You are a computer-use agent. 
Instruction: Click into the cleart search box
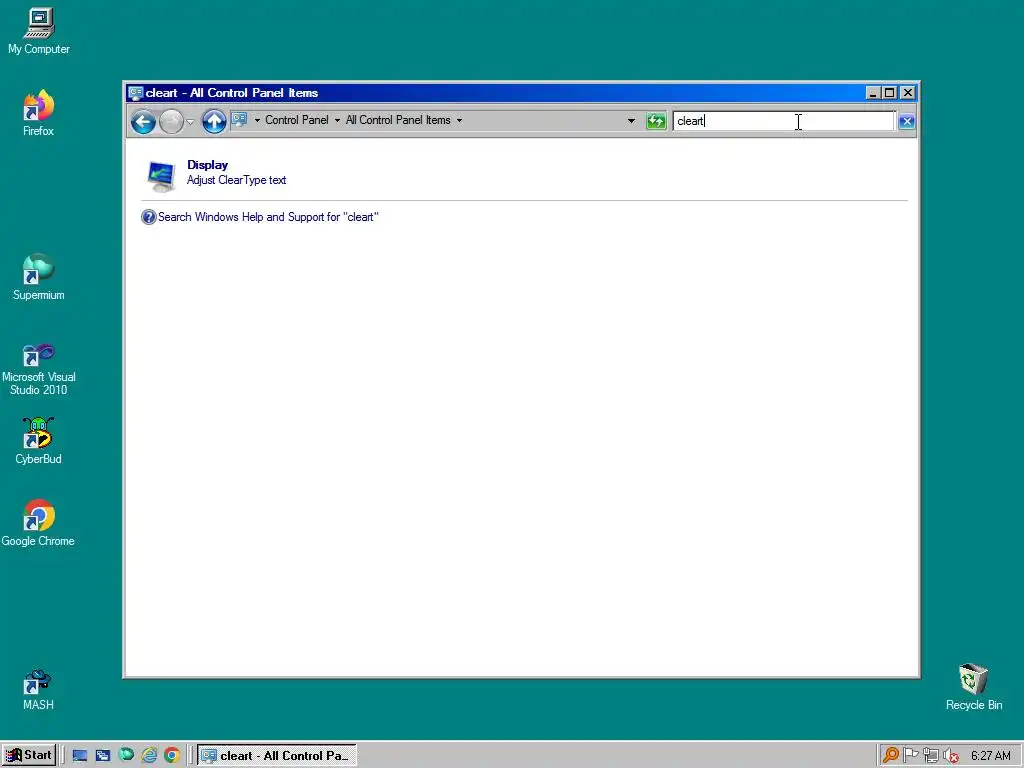tap(783, 121)
